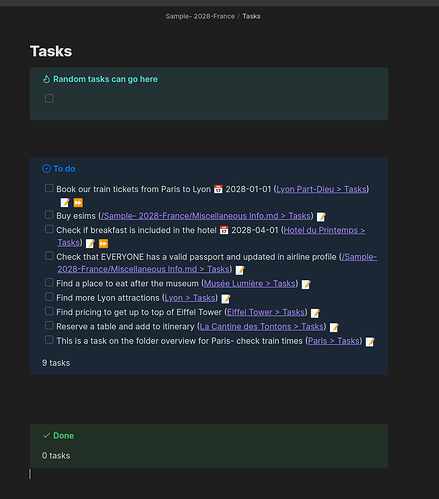Check off Paris check train times task
The image size is (439, 499).
tap(49, 340)
